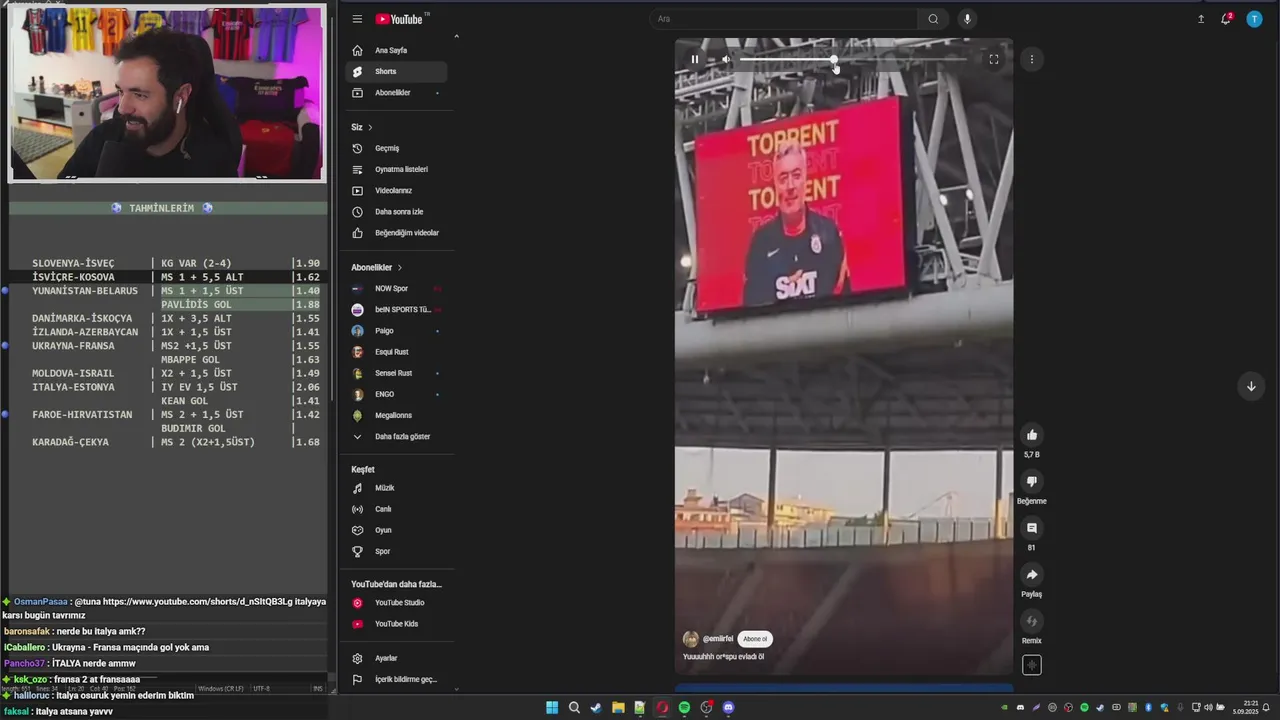Select Shorts in the sidebar
This screenshot has width=1280, height=720.
coord(396,72)
